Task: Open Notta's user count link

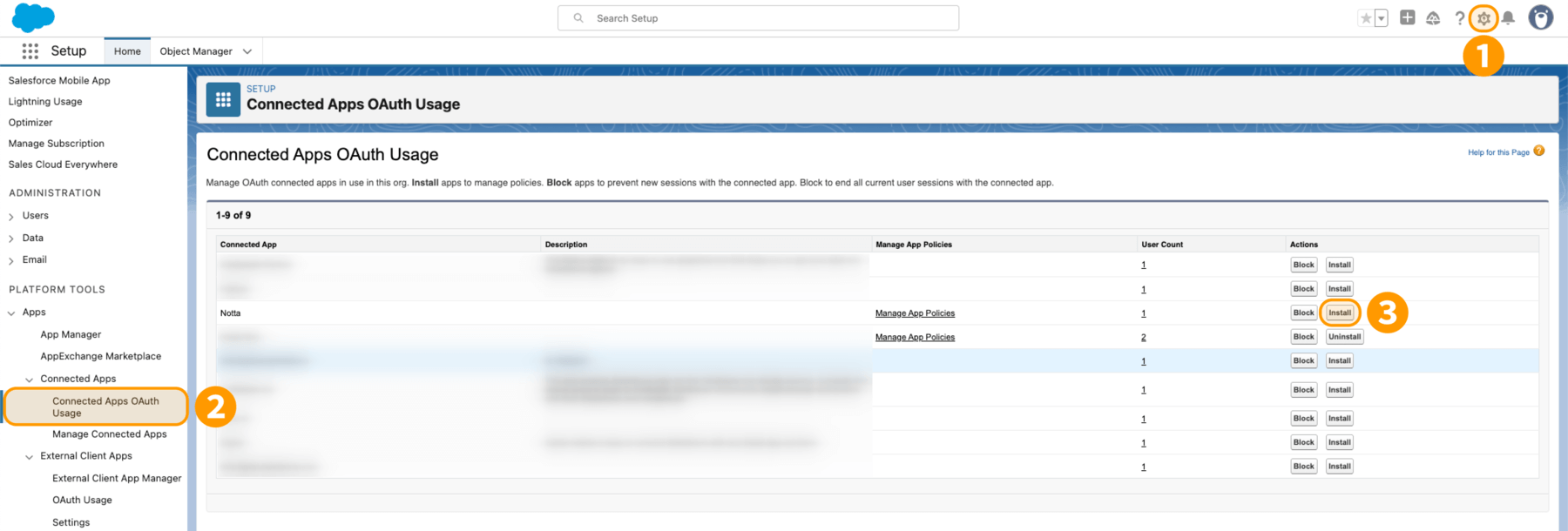Action: (1144, 313)
